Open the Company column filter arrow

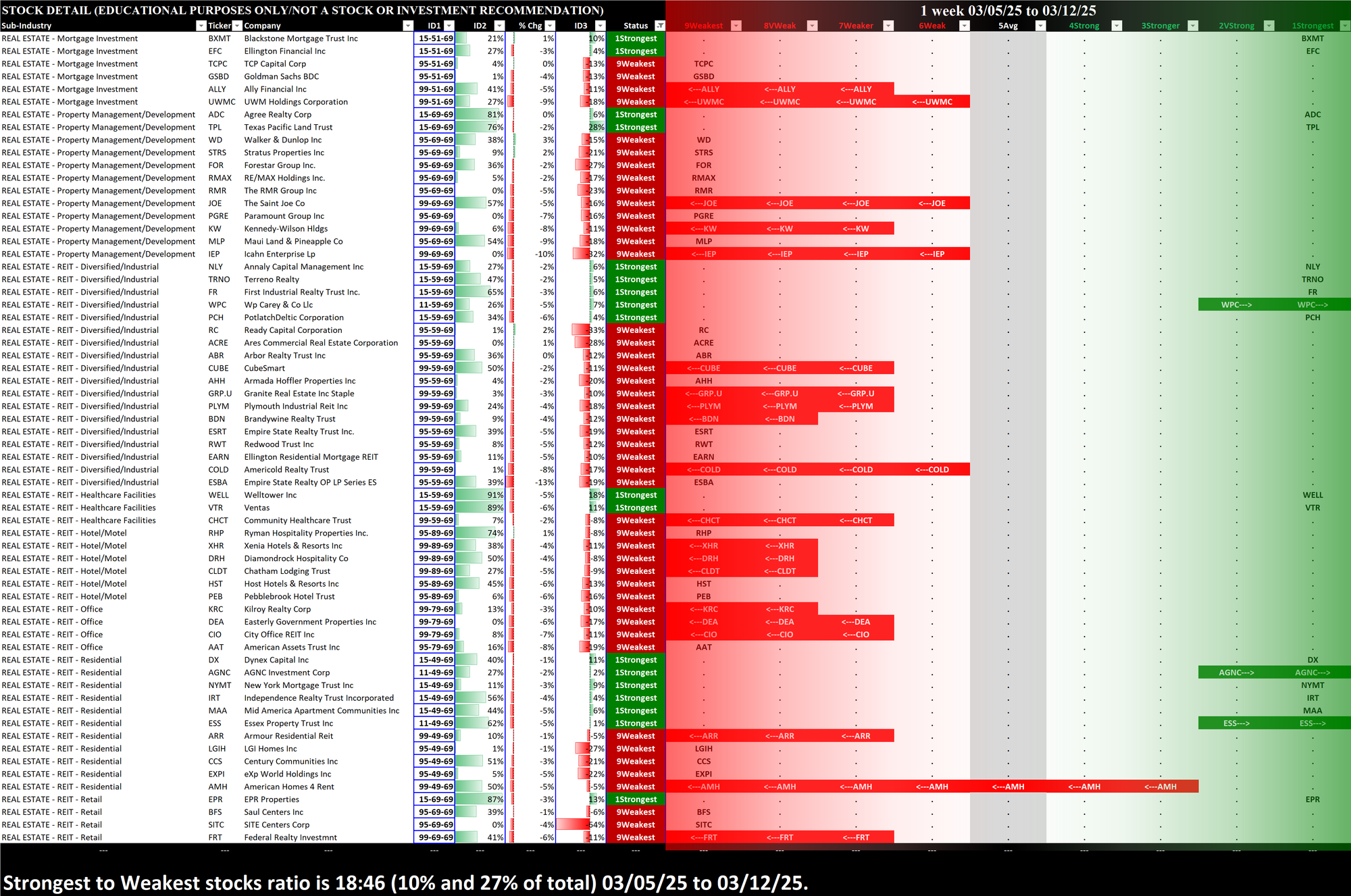point(407,26)
